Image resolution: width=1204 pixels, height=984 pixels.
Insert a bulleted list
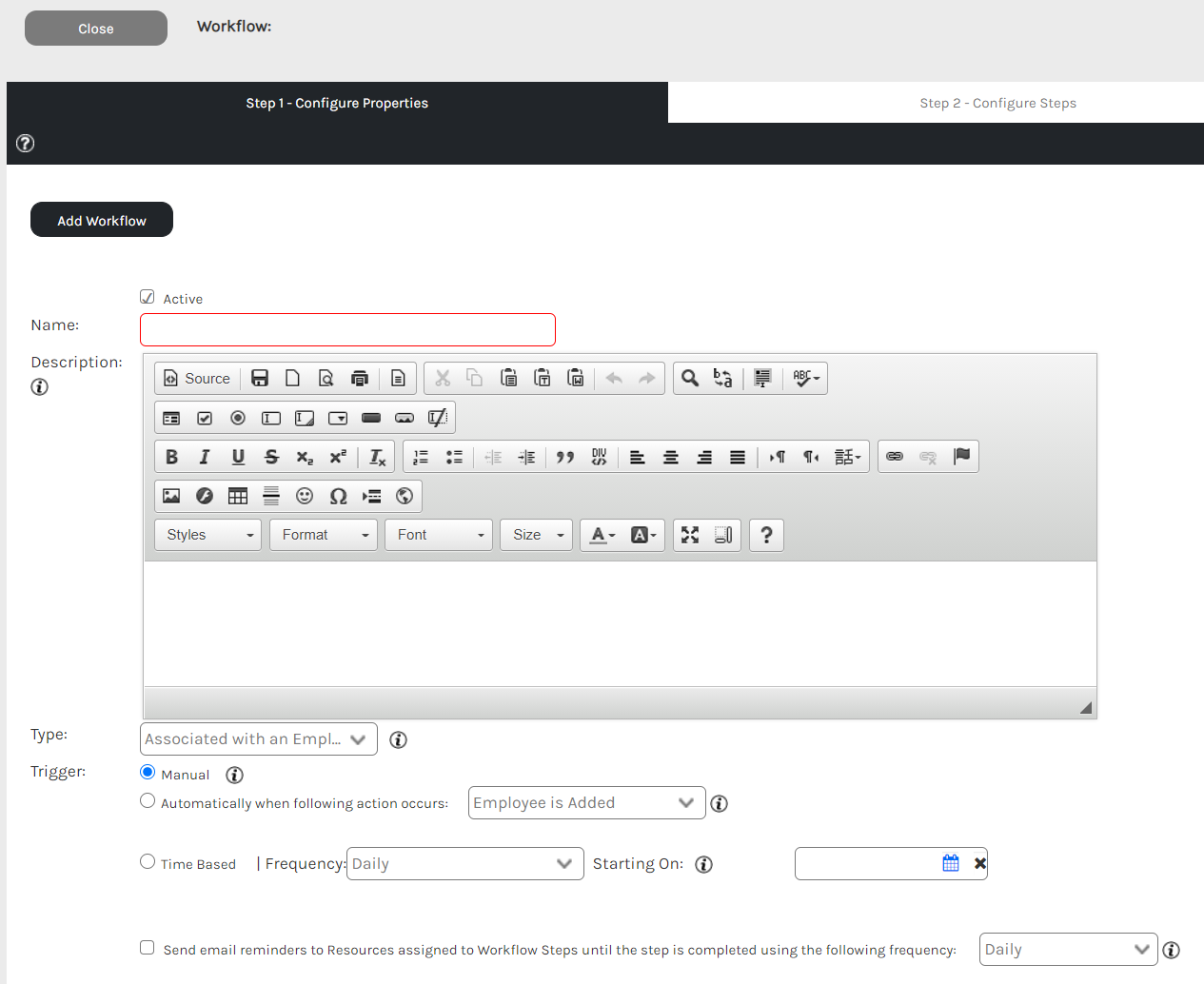tap(454, 457)
